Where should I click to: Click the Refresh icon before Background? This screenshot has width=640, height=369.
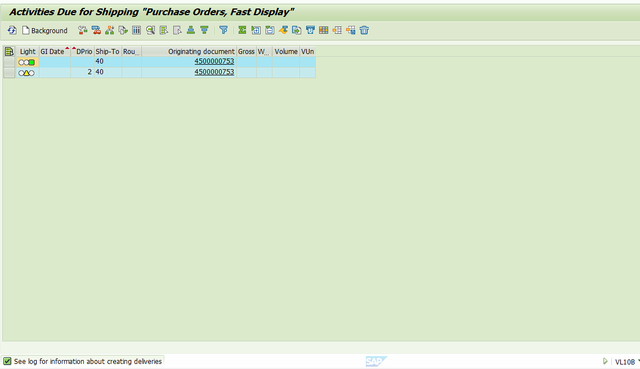[12, 30]
